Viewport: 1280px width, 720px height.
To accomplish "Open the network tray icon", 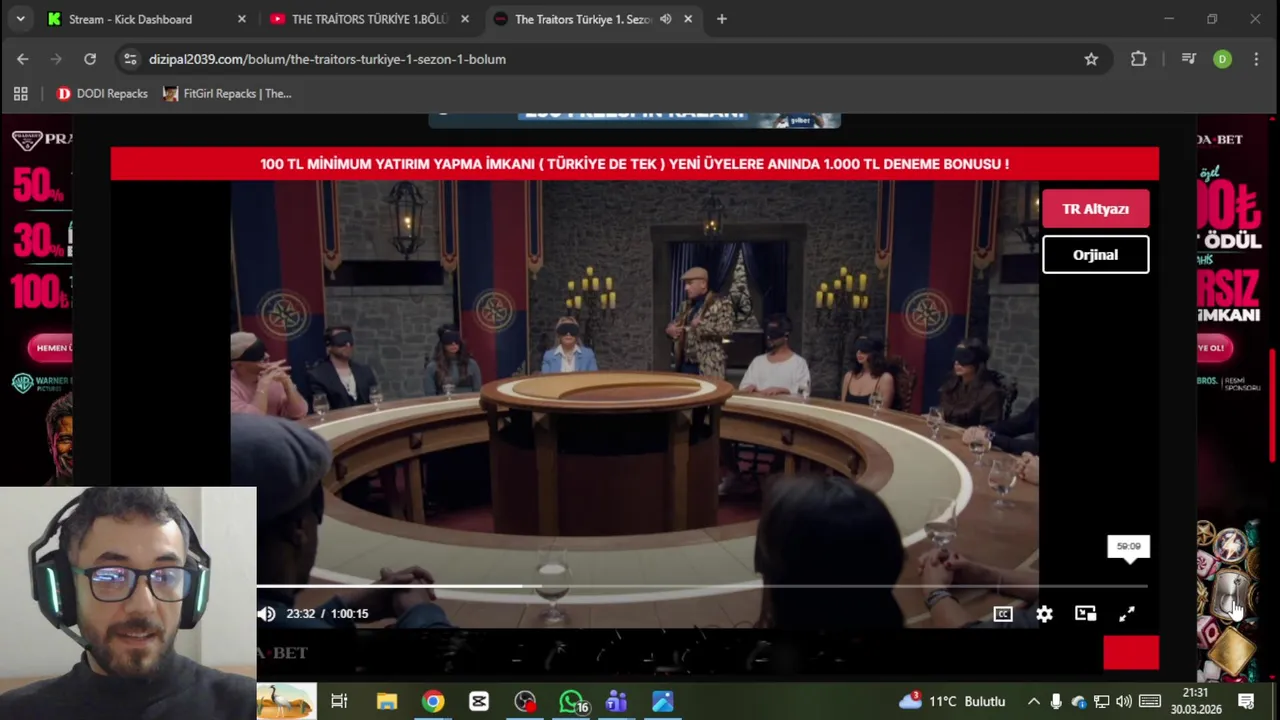I will coord(1101,702).
